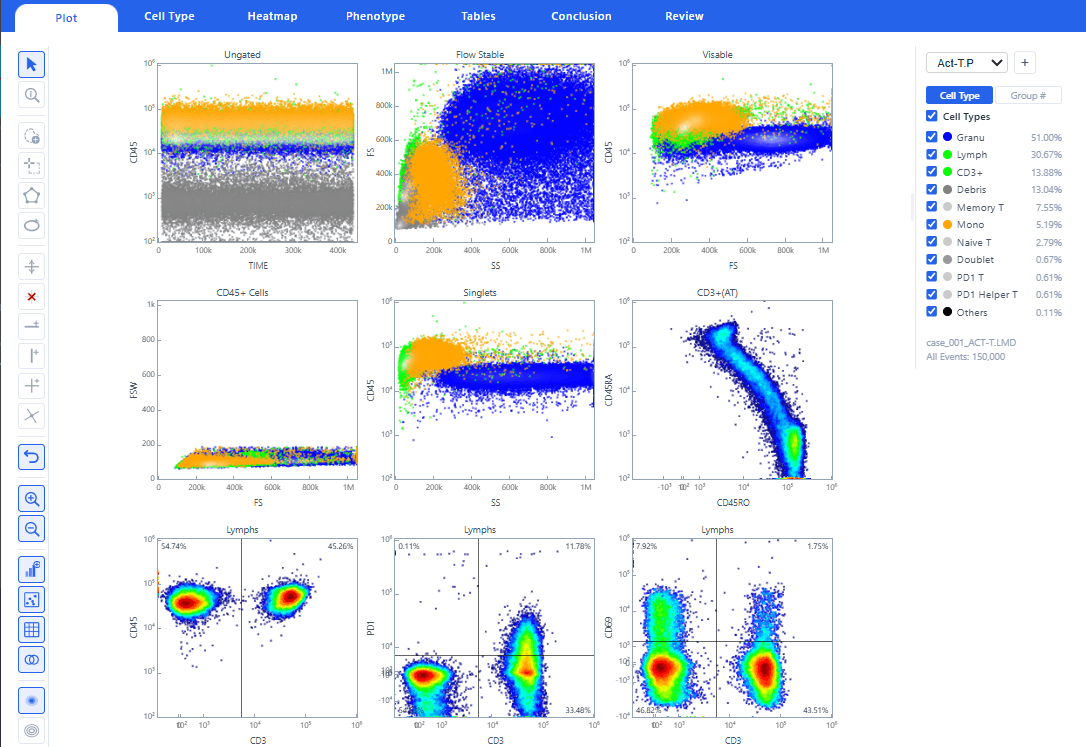Select the vertical range split tool
This screenshot has height=747, width=1086.
pyautogui.click(x=31, y=267)
